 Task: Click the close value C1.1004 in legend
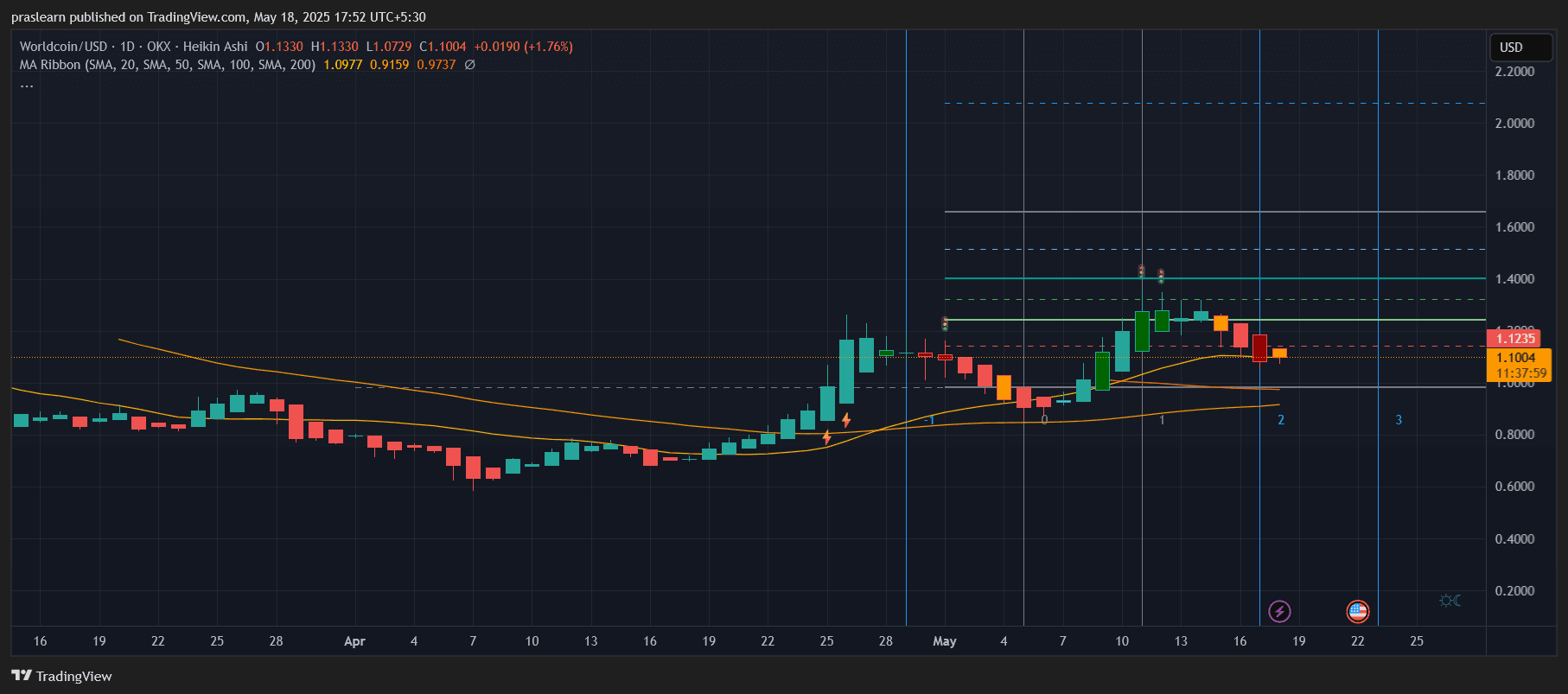pos(443,47)
